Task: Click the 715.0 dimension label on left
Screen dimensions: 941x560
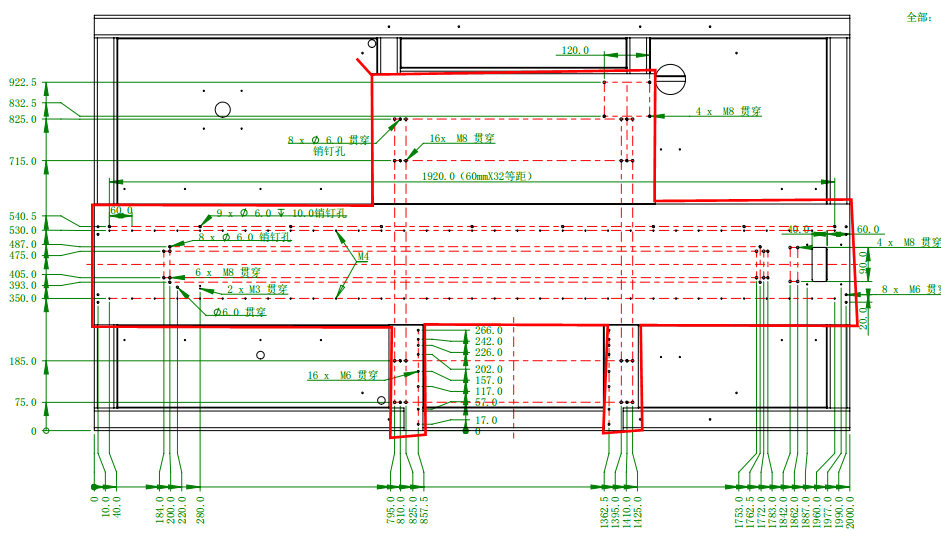Action: 22,161
